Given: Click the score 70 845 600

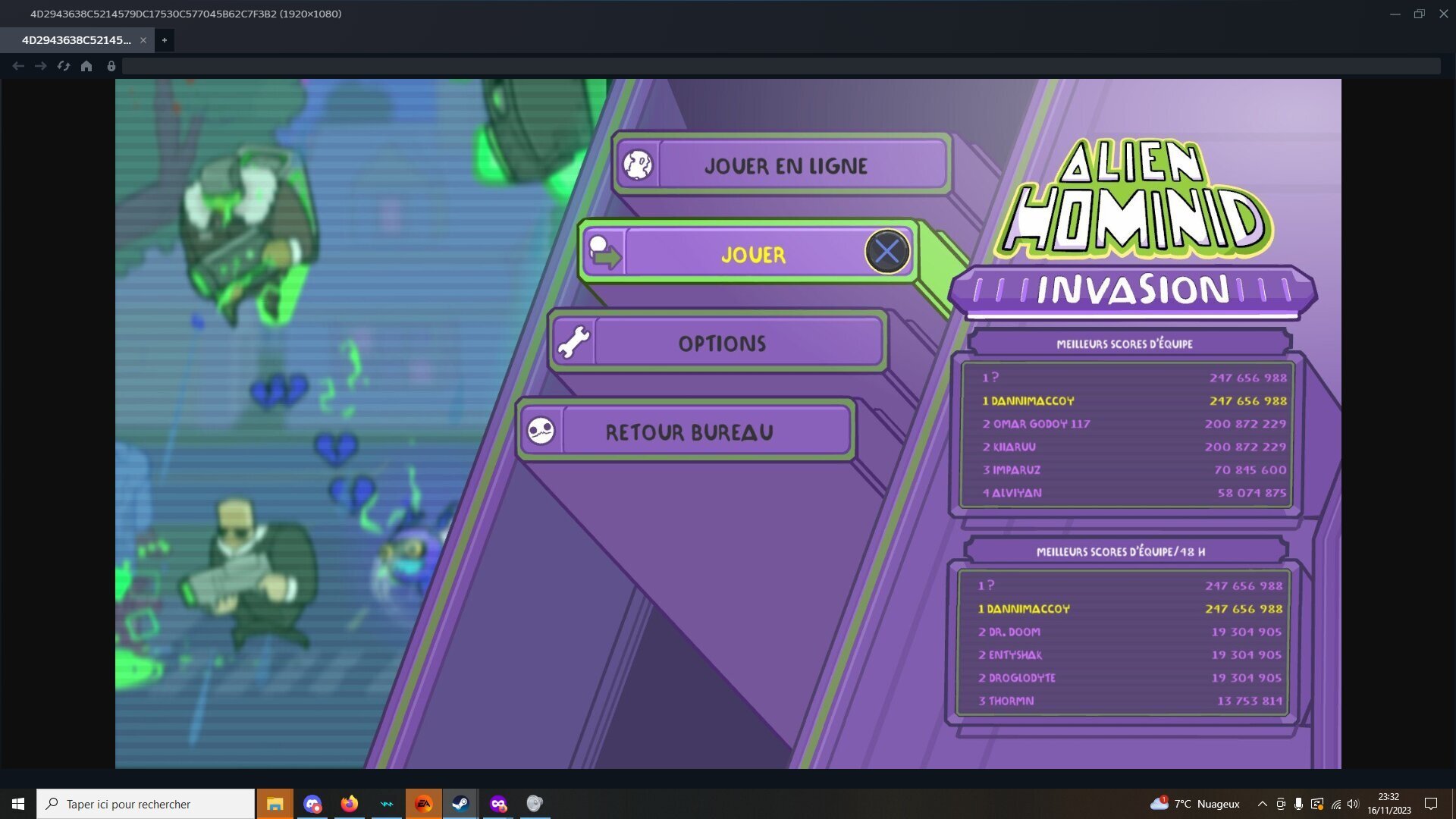Looking at the screenshot, I should tap(1250, 470).
